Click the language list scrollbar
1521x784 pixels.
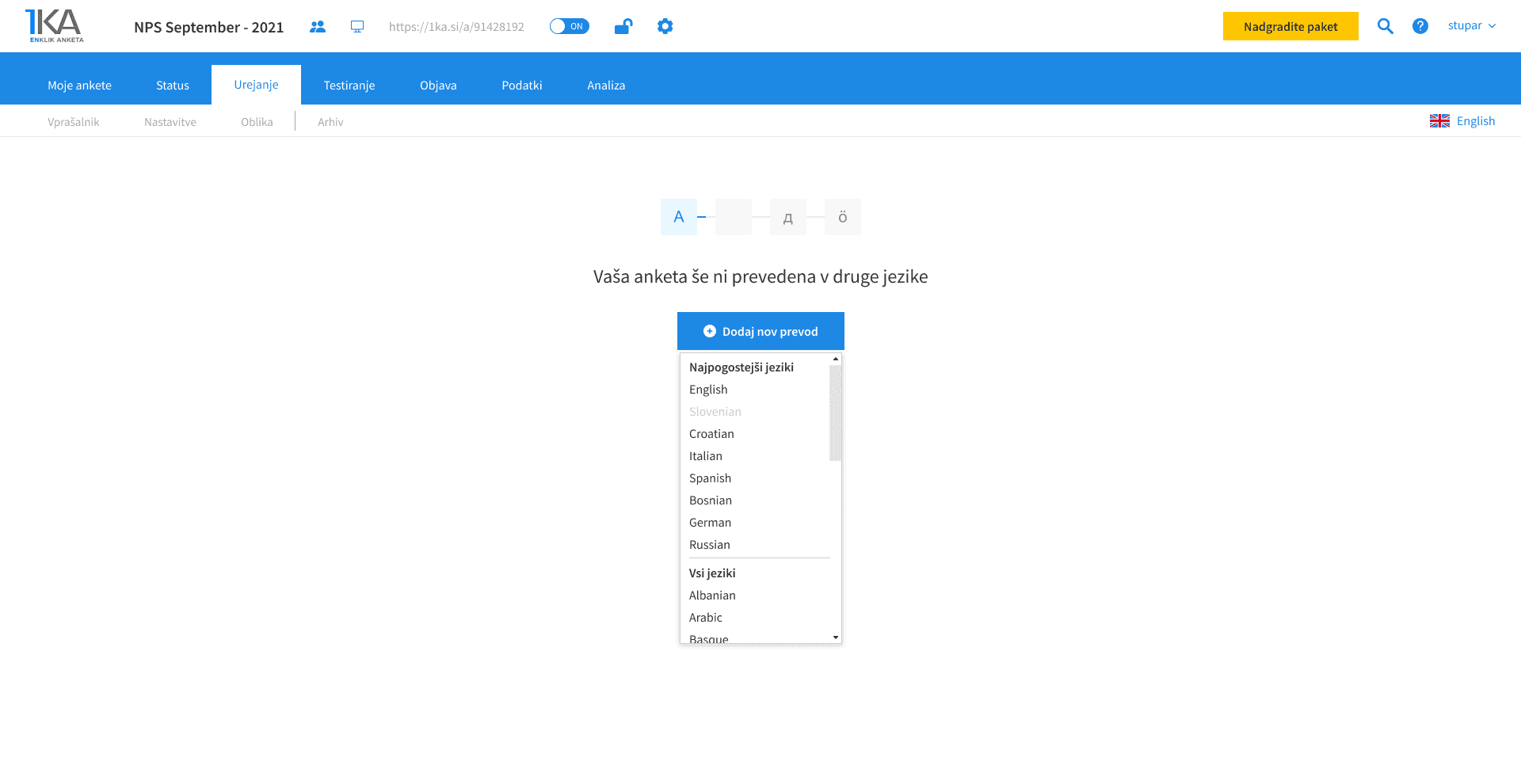tap(836, 412)
